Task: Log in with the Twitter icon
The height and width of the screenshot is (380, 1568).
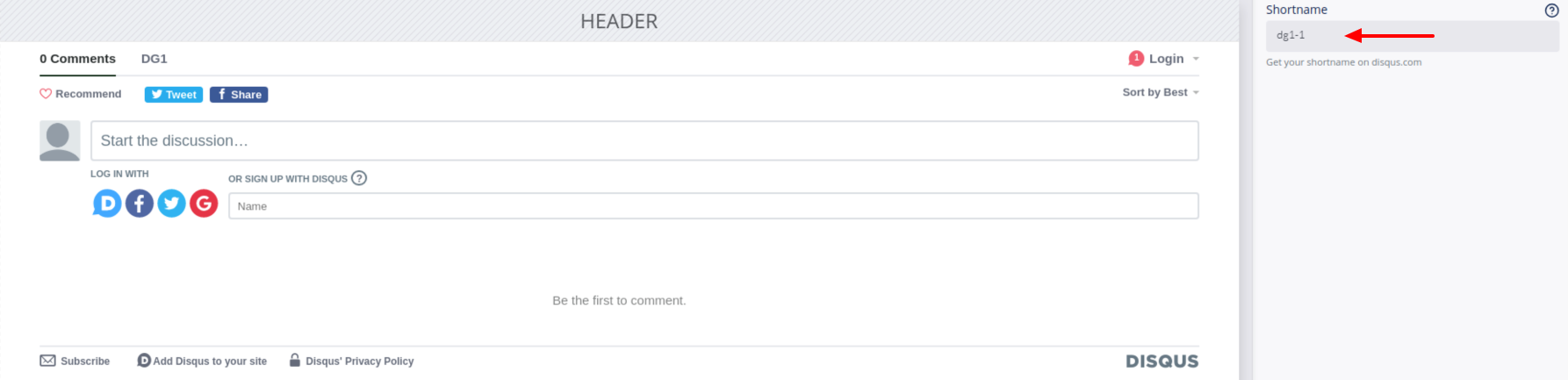Action: click(172, 204)
